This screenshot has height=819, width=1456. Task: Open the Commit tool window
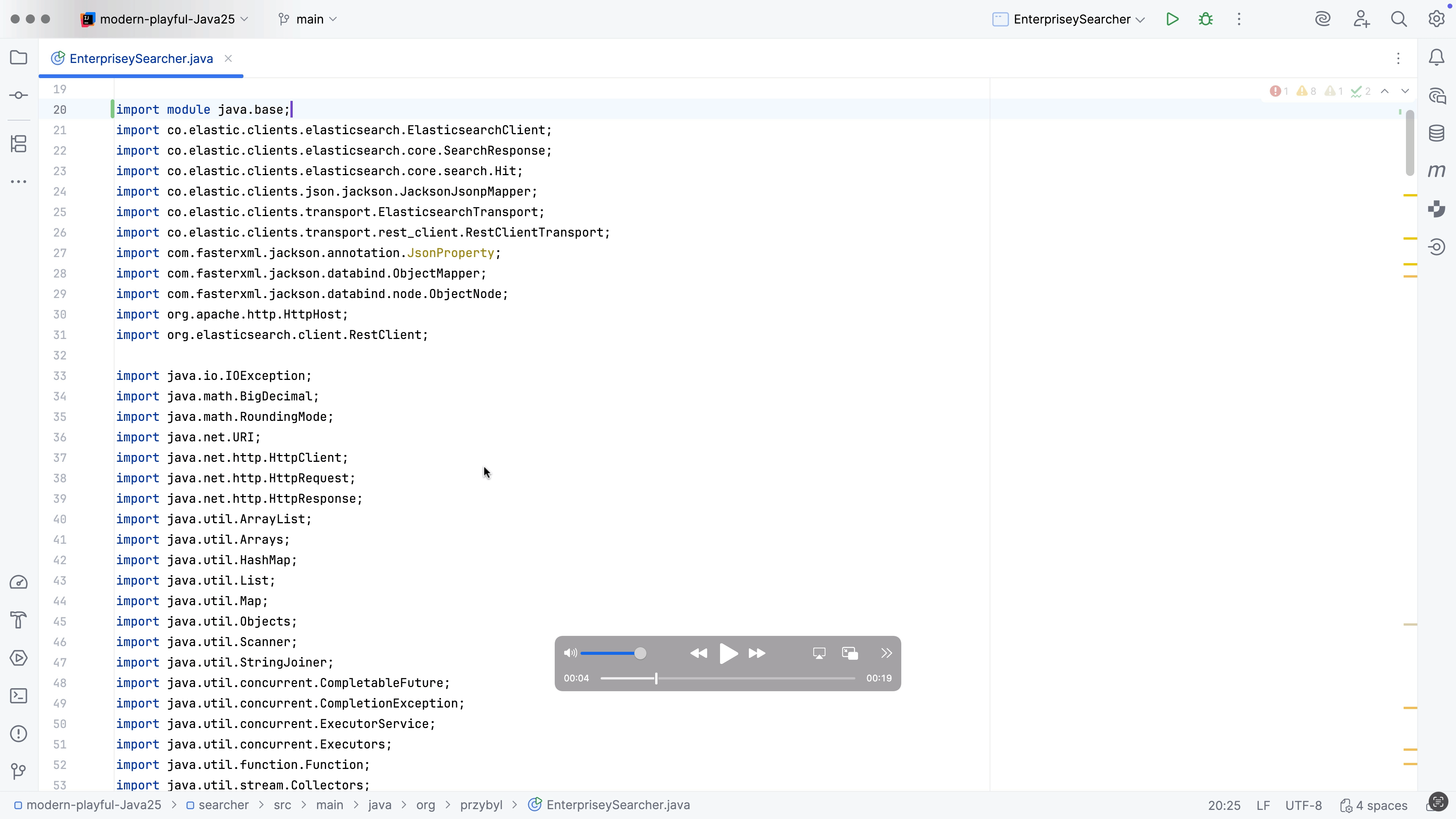coord(19,95)
